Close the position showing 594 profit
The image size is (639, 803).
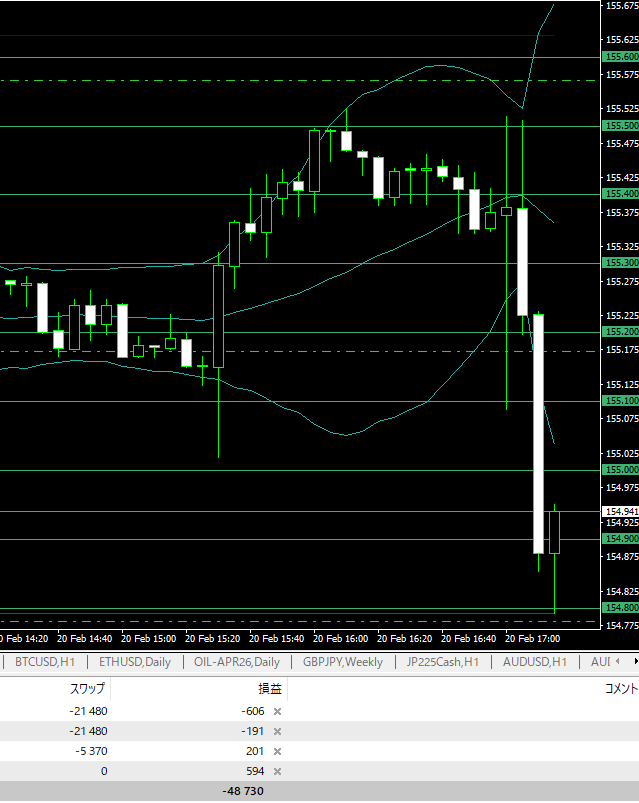click(x=278, y=771)
